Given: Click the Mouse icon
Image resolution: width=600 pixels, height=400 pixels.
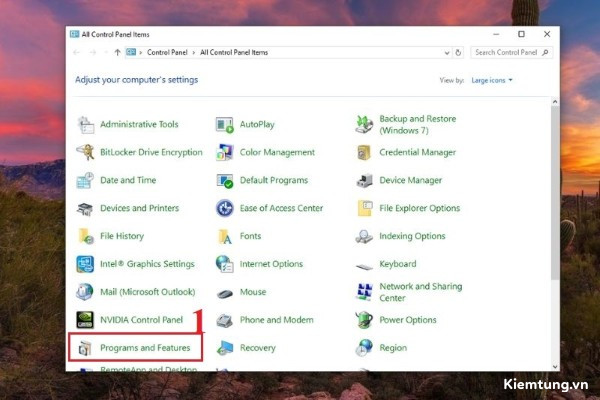Looking at the screenshot, I should (x=225, y=294).
